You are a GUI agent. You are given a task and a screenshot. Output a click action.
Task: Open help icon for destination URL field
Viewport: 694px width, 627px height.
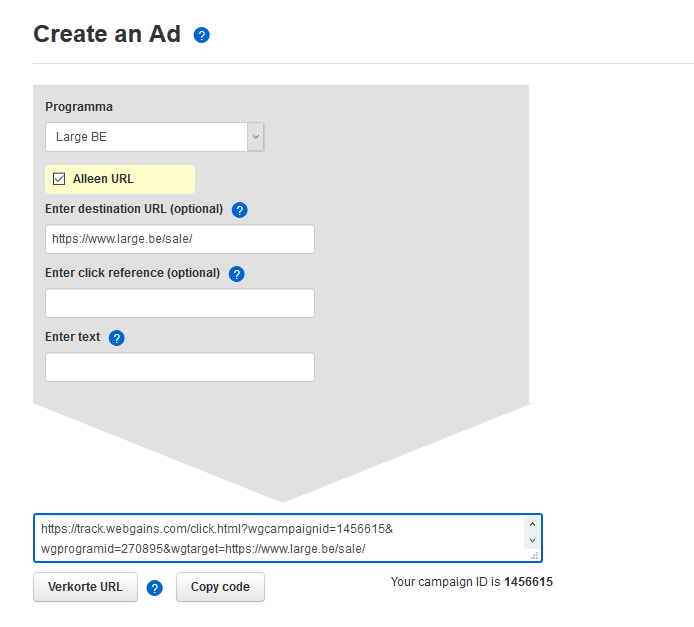point(239,210)
